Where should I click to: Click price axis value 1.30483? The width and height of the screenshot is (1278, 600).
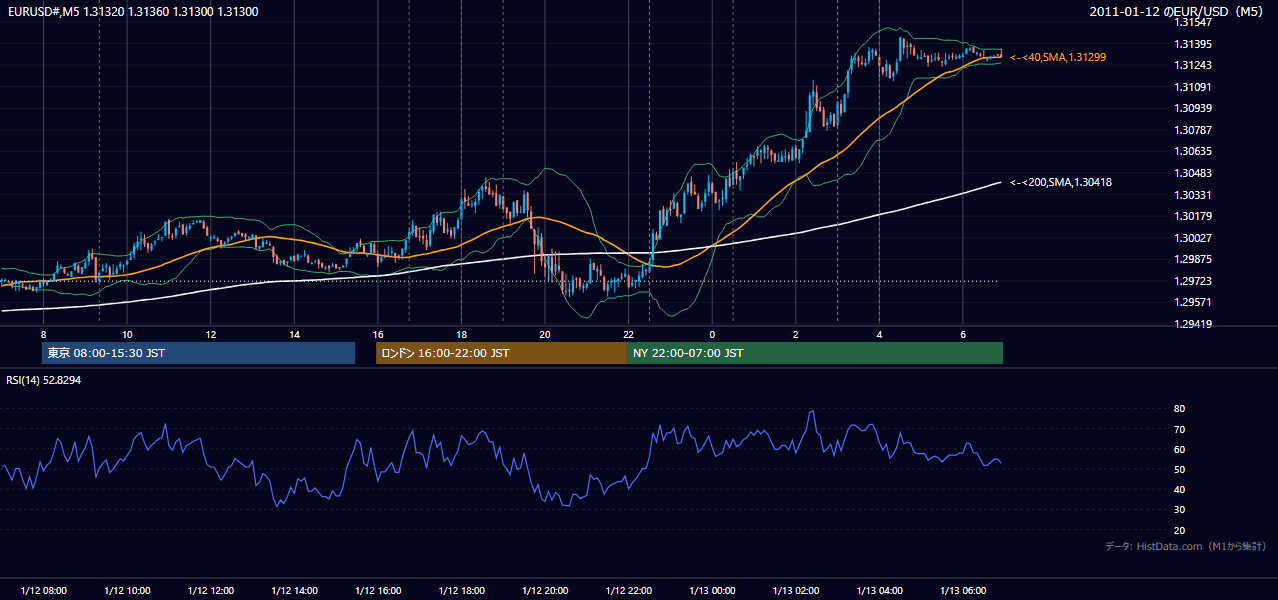[x=1193, y=173]
